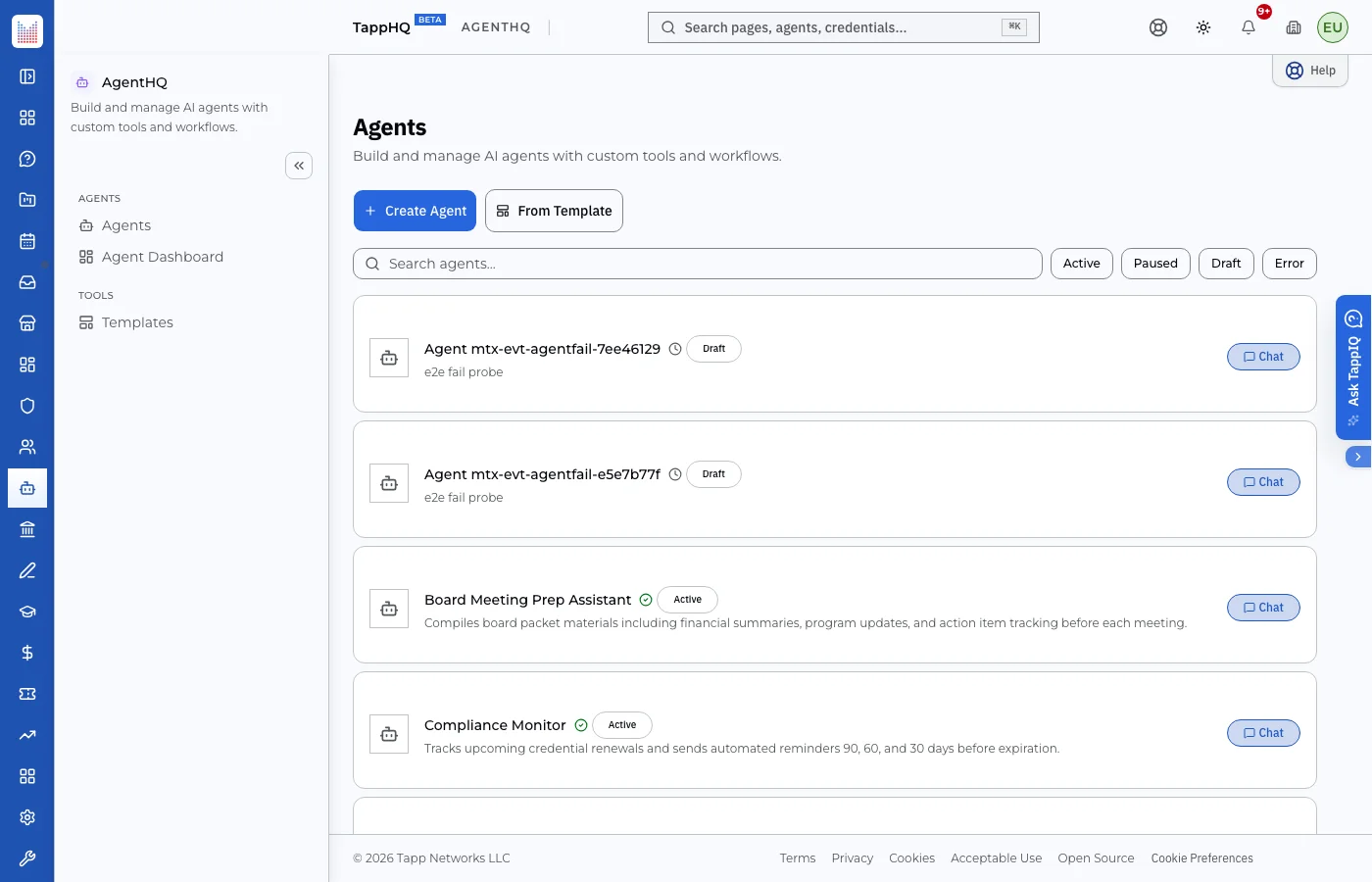Open the notifications bell icon
1372x882 pixels.
pos(1249,27)
